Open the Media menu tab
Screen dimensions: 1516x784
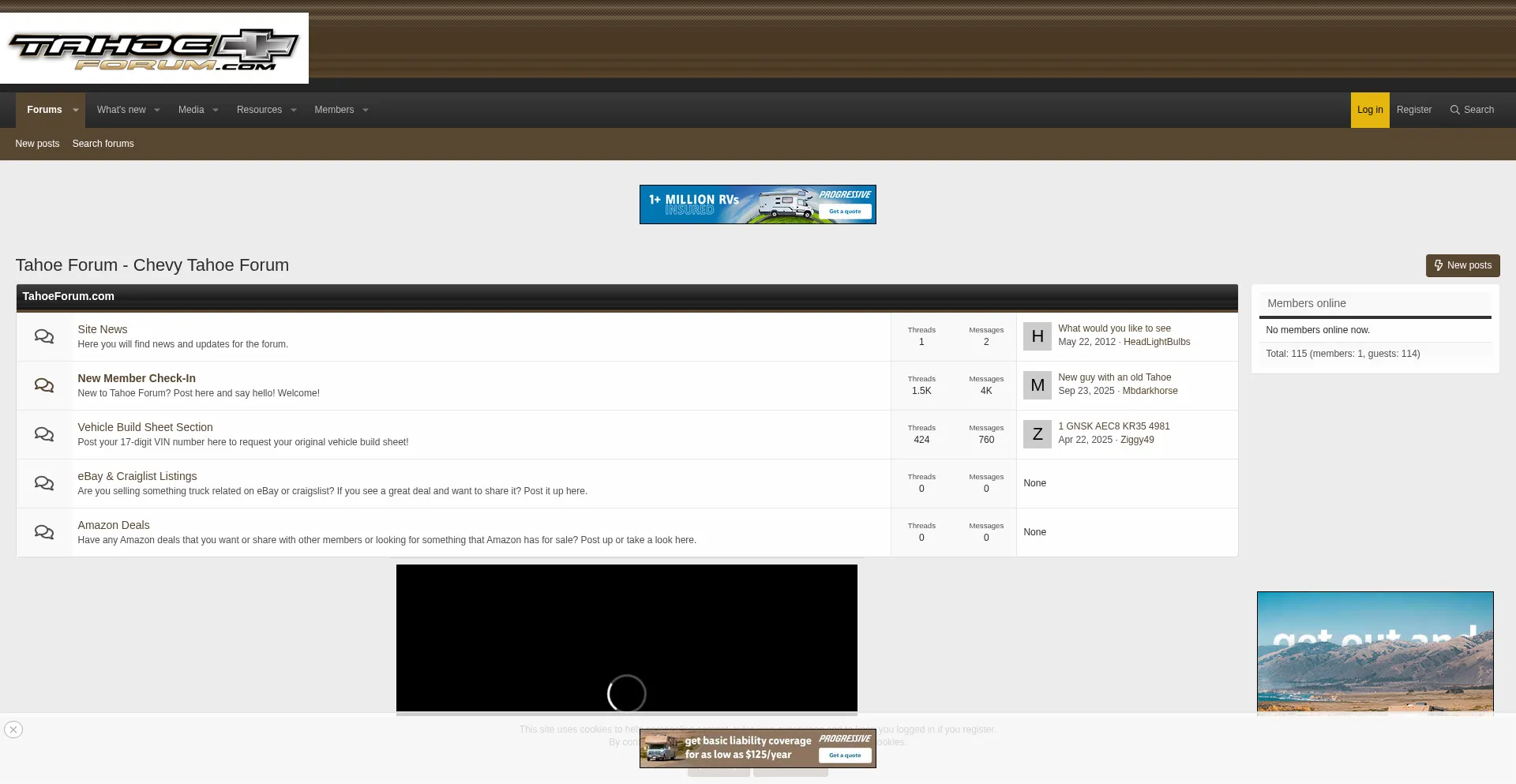pyautogui.click(x=191, y=110)
